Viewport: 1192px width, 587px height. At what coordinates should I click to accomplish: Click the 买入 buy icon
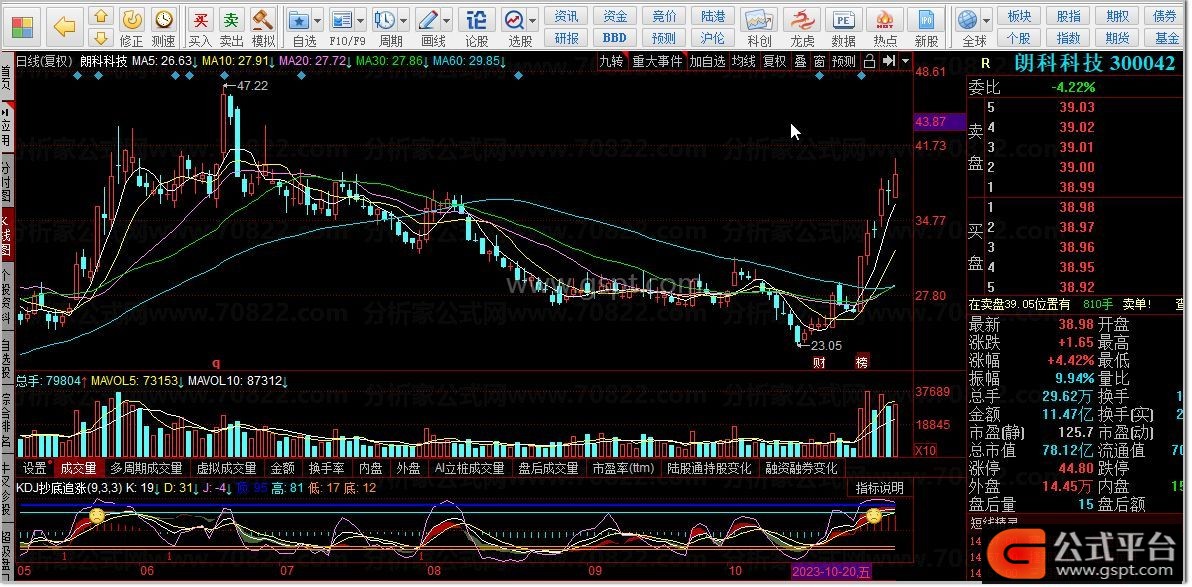200,27
